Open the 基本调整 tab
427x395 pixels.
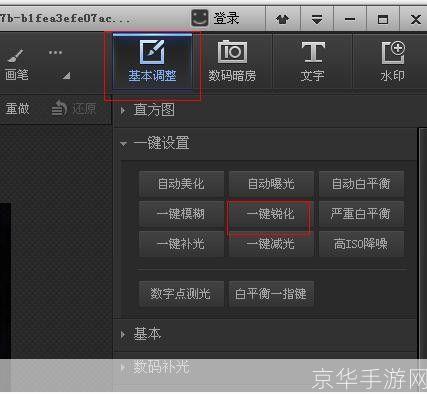click(152, 62)
